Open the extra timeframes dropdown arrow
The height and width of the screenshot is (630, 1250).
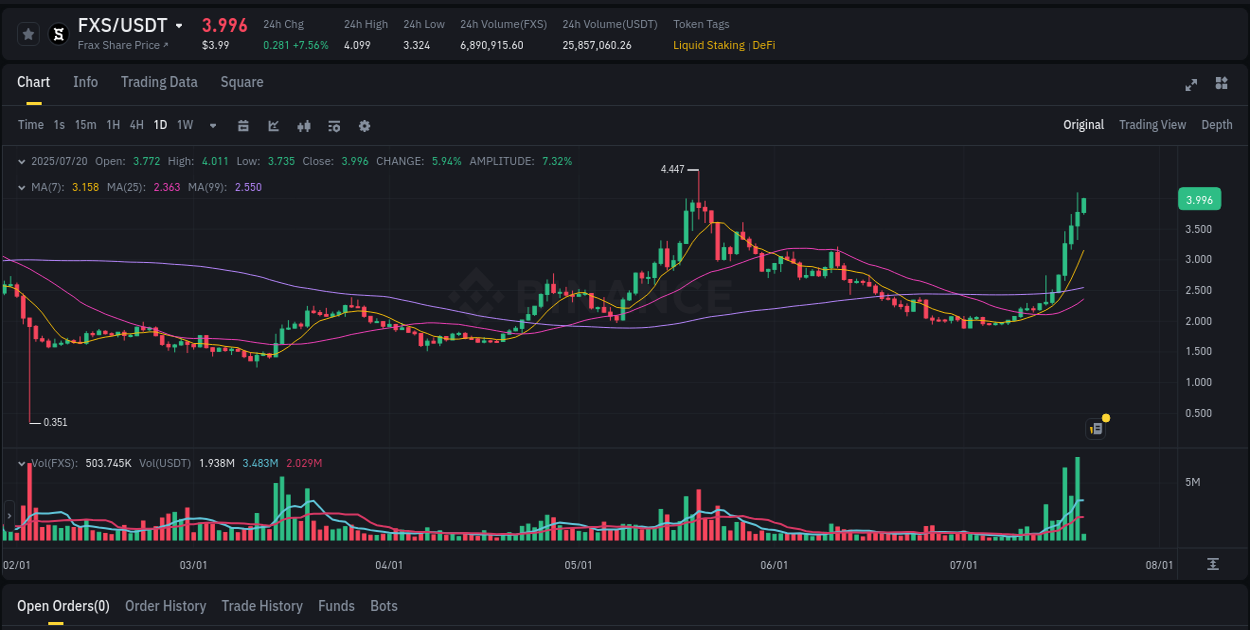coord(211,125)
